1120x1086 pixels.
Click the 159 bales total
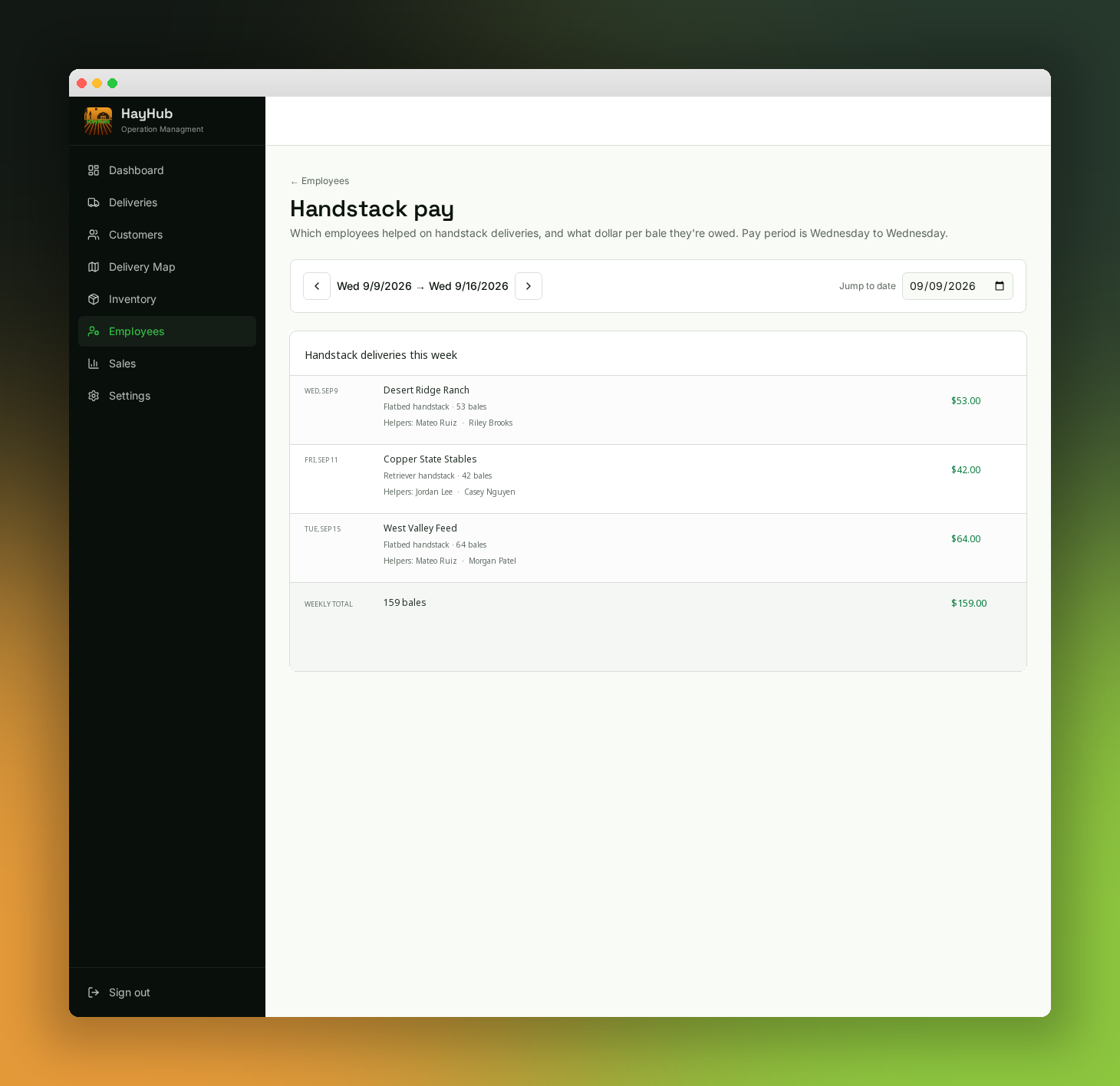[x=404, y=603]
